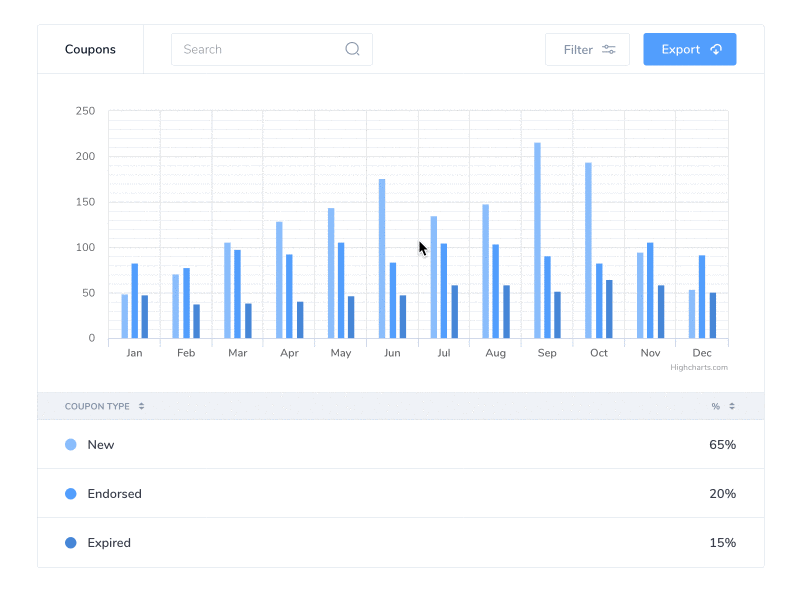Toggle the New series via its legend dot
The height and width of the screenshot is (600, 800).
(69, 444)
